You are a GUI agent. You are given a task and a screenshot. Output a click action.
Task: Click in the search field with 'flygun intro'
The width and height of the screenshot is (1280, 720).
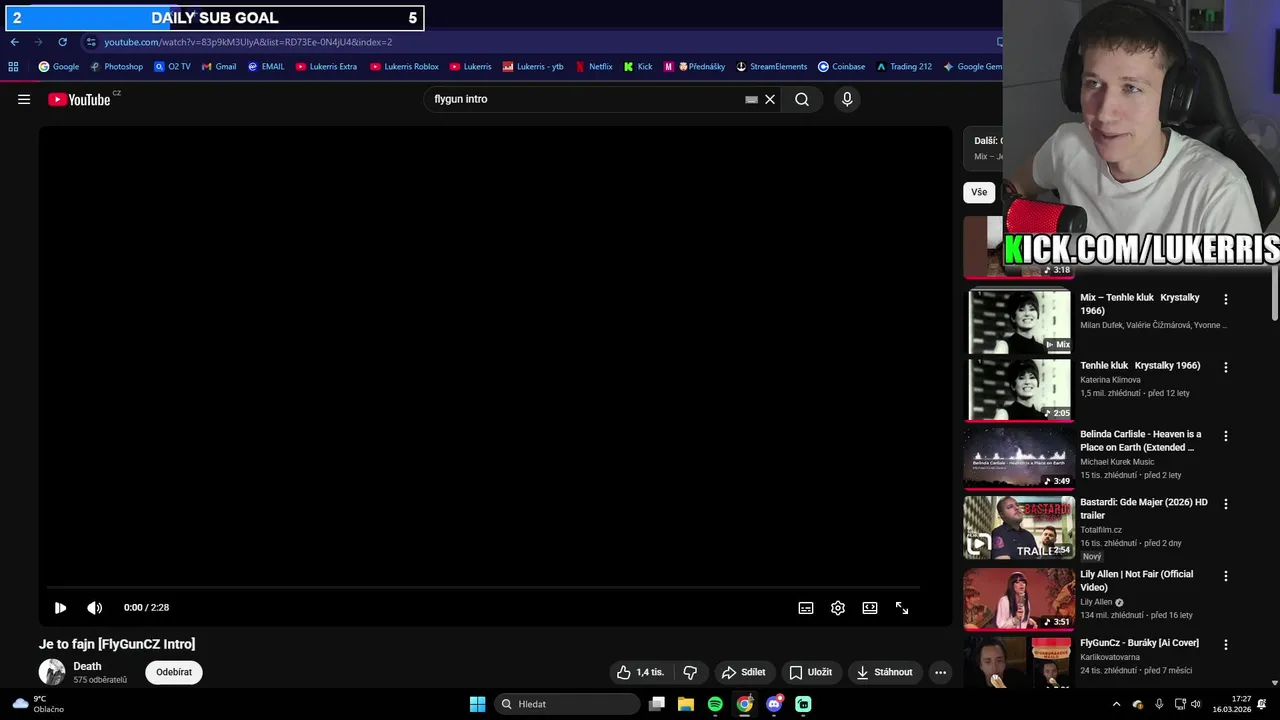tap(585, 99)
